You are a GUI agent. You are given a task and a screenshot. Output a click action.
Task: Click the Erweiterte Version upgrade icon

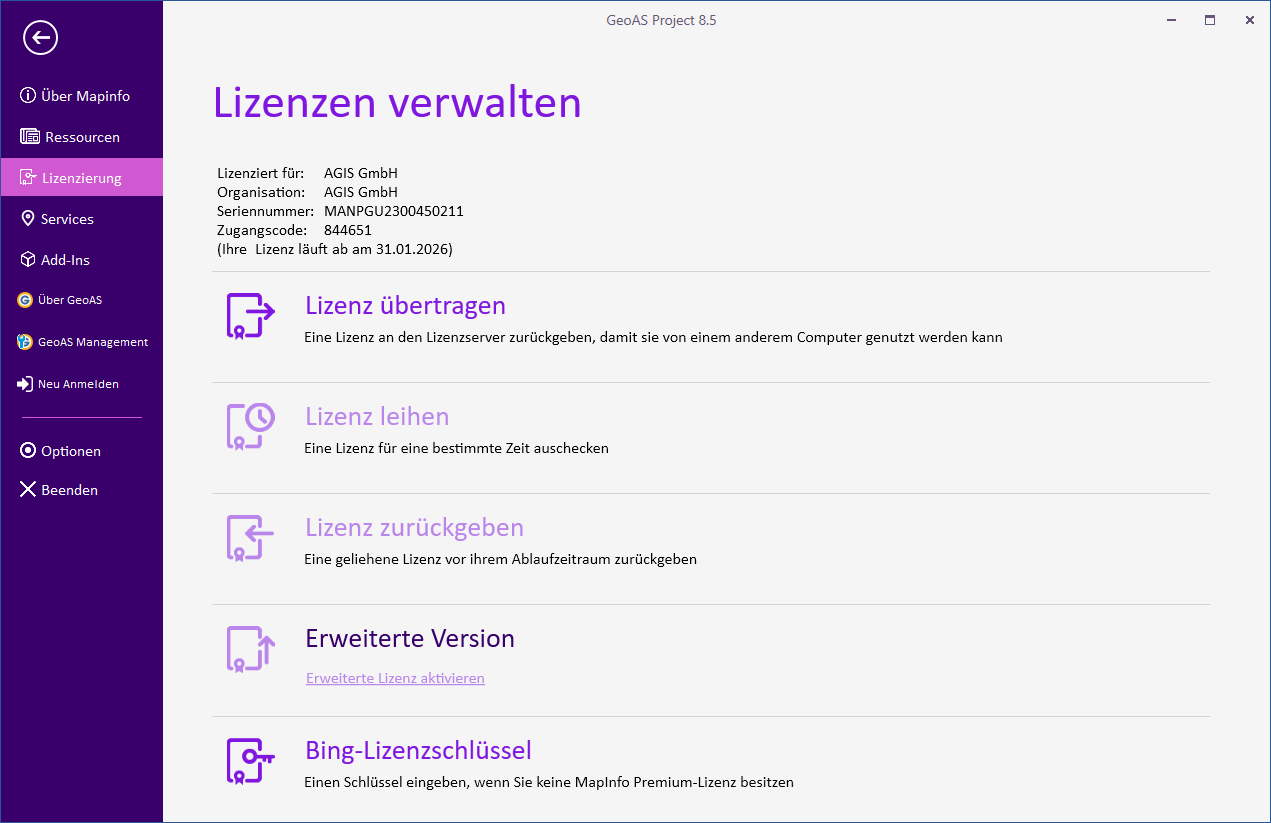click(250, 649)
